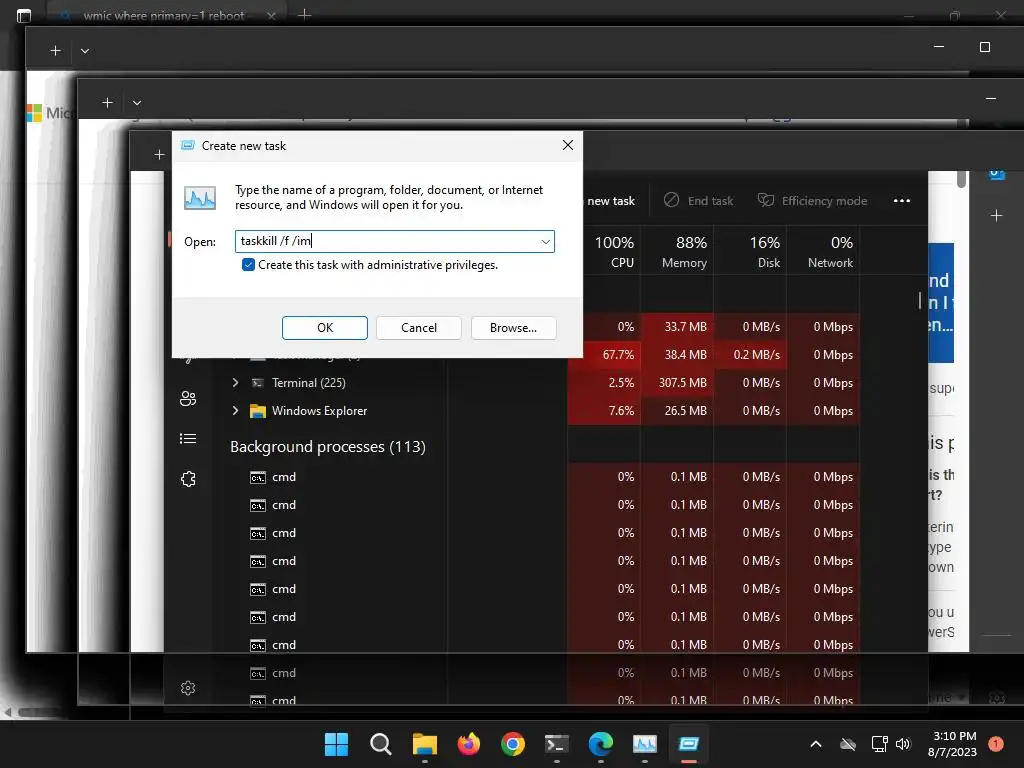Click OK in Create new task dialog

tap(325, 328)
